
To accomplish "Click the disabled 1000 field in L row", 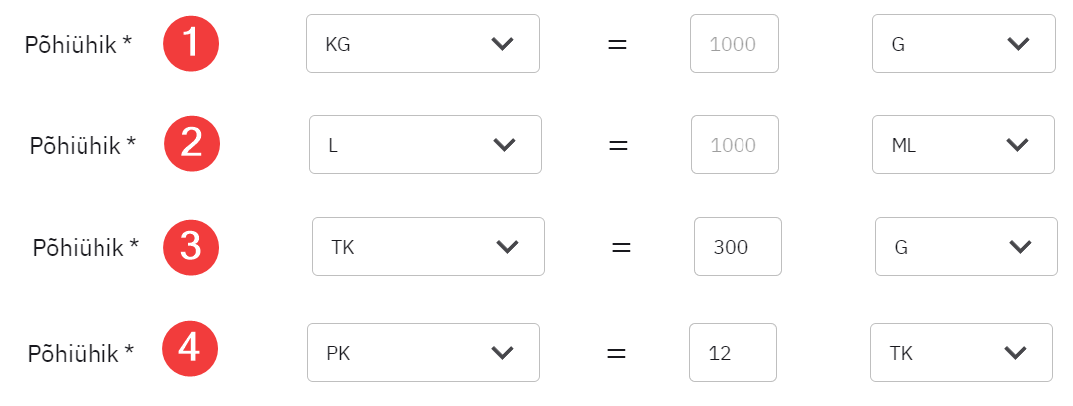I will tap(735, 145).
